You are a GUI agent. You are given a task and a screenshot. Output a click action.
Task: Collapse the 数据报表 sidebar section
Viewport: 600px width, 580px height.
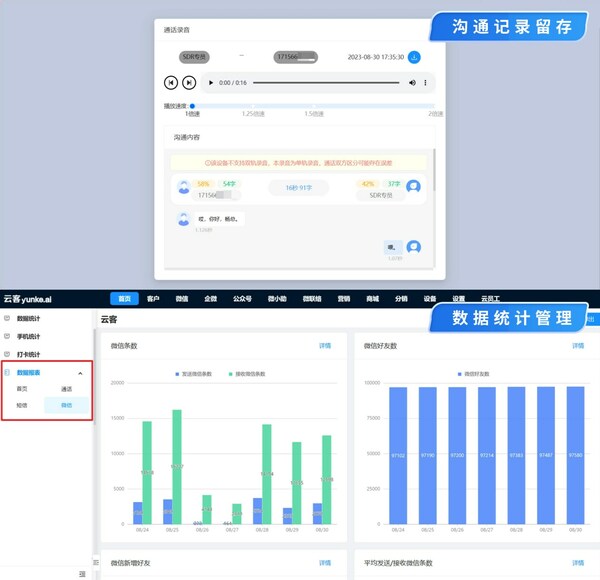click(x=80, y=372)
